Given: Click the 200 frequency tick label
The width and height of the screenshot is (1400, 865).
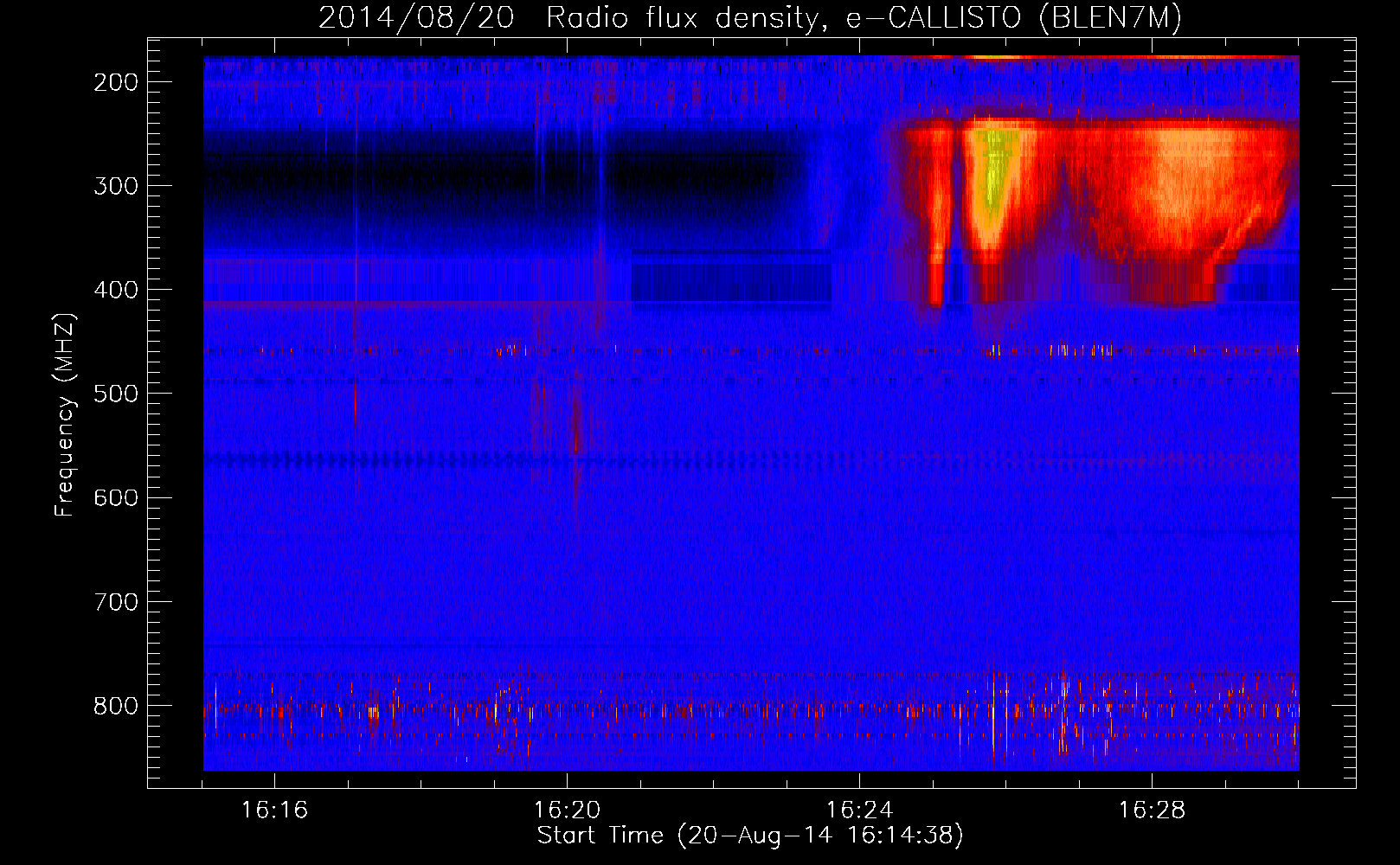Looking at the screenshot, I should 116,82.
